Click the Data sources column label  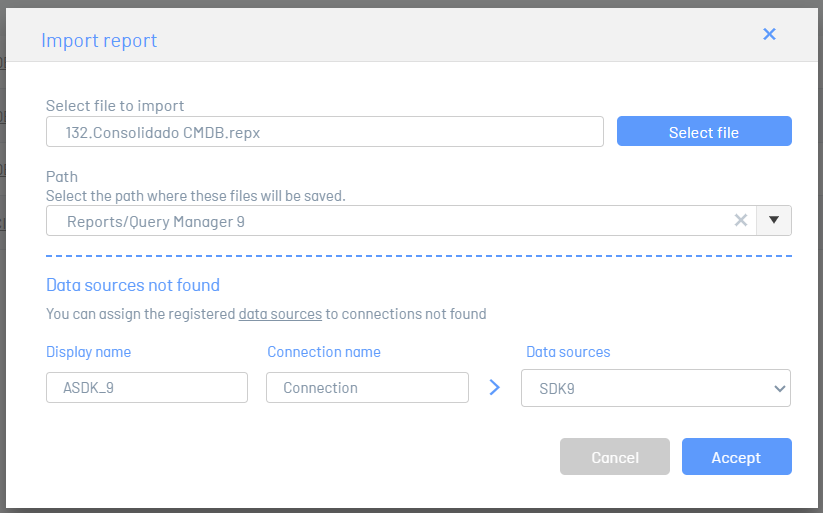click(568, 352)
